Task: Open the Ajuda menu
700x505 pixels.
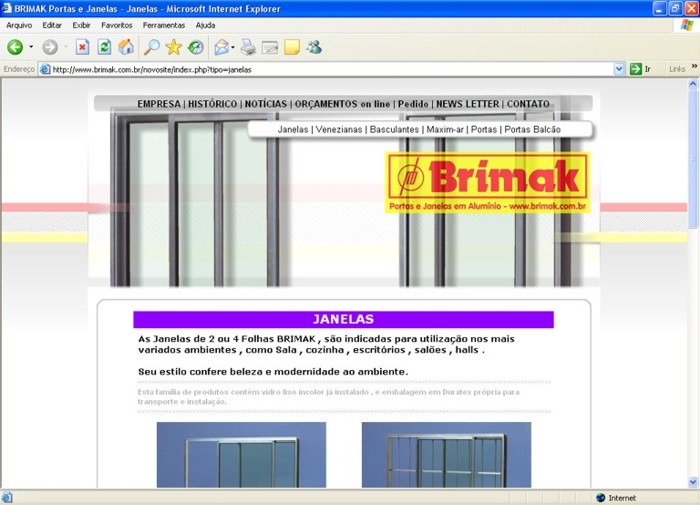Action: (x=205, y=25)
